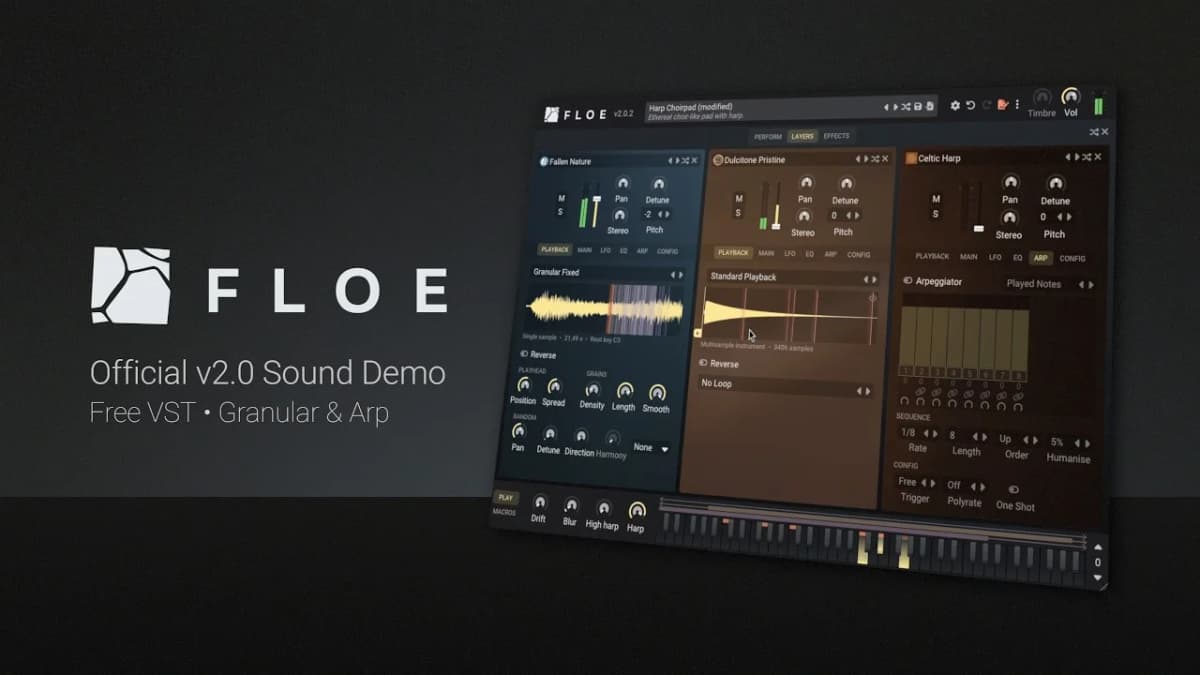Remove the Celtic Harp instrument with X
Screen dimensions: 1200x675
point(1098,157)
